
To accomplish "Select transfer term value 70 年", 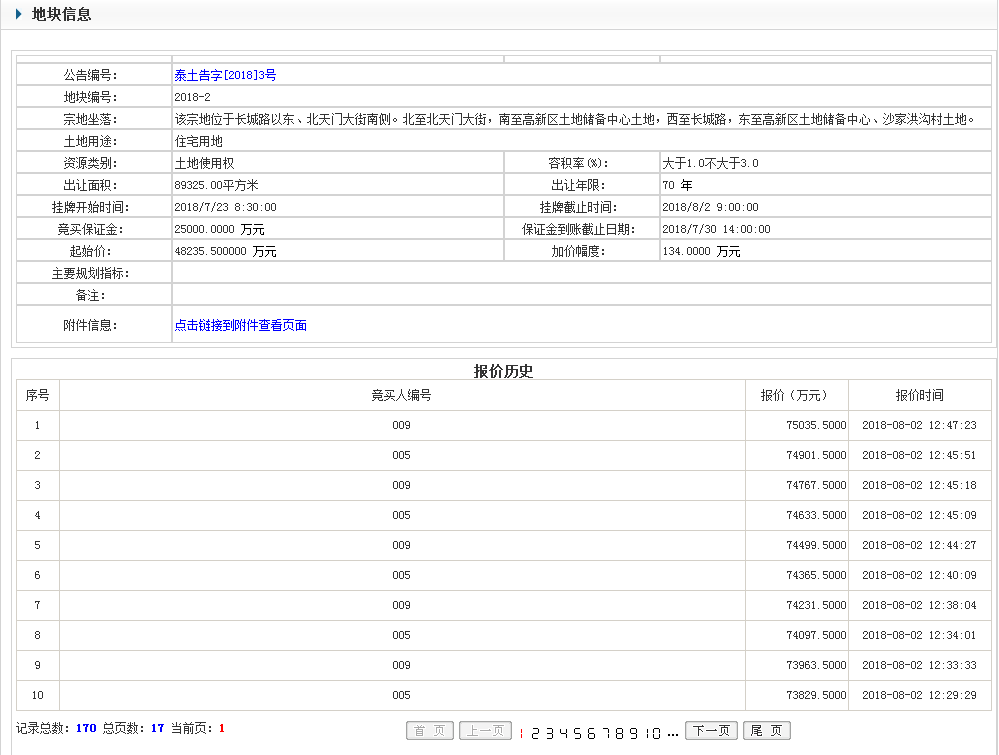I will (x=677, y=185).
